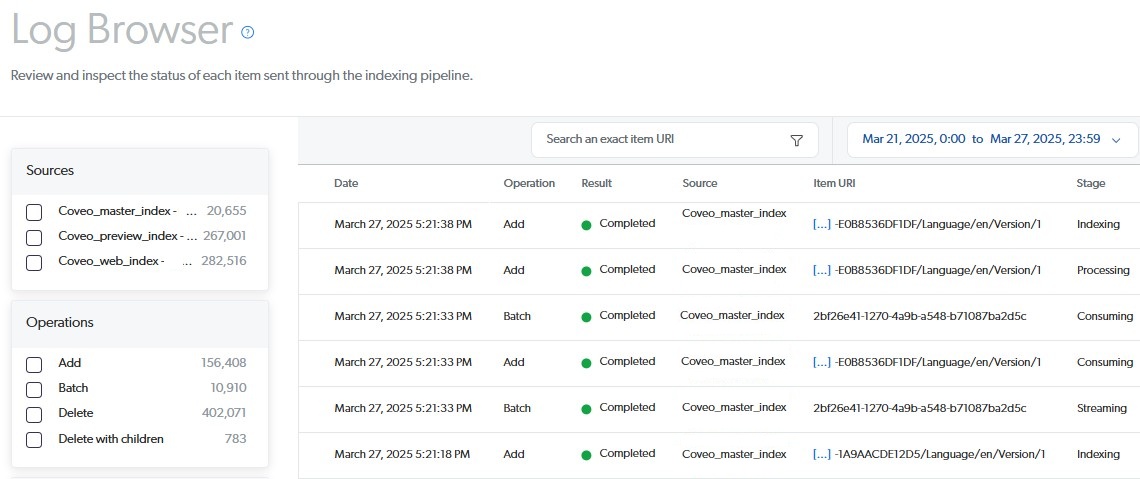Screen dimensions: 1140x479
Task: Click the 282,516 count for Coveo_web_index
Action: (x=225, y=261)
